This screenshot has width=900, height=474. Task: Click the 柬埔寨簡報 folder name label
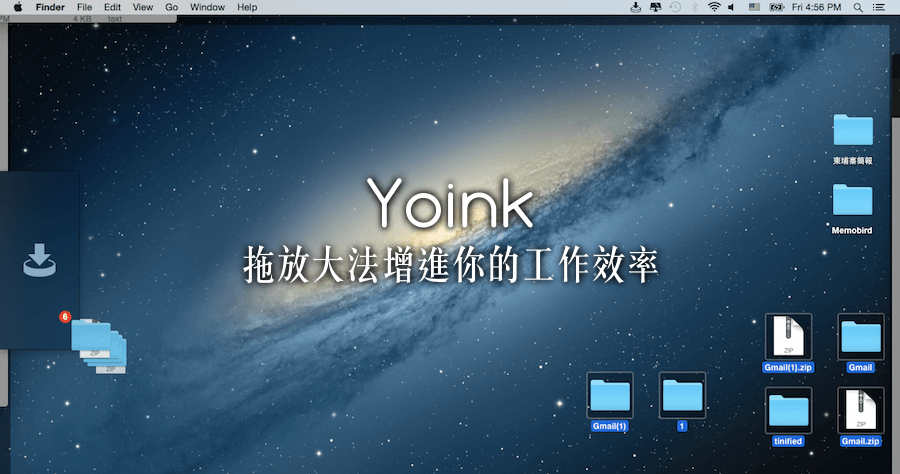pyautogui.click(x=852, y=161)
